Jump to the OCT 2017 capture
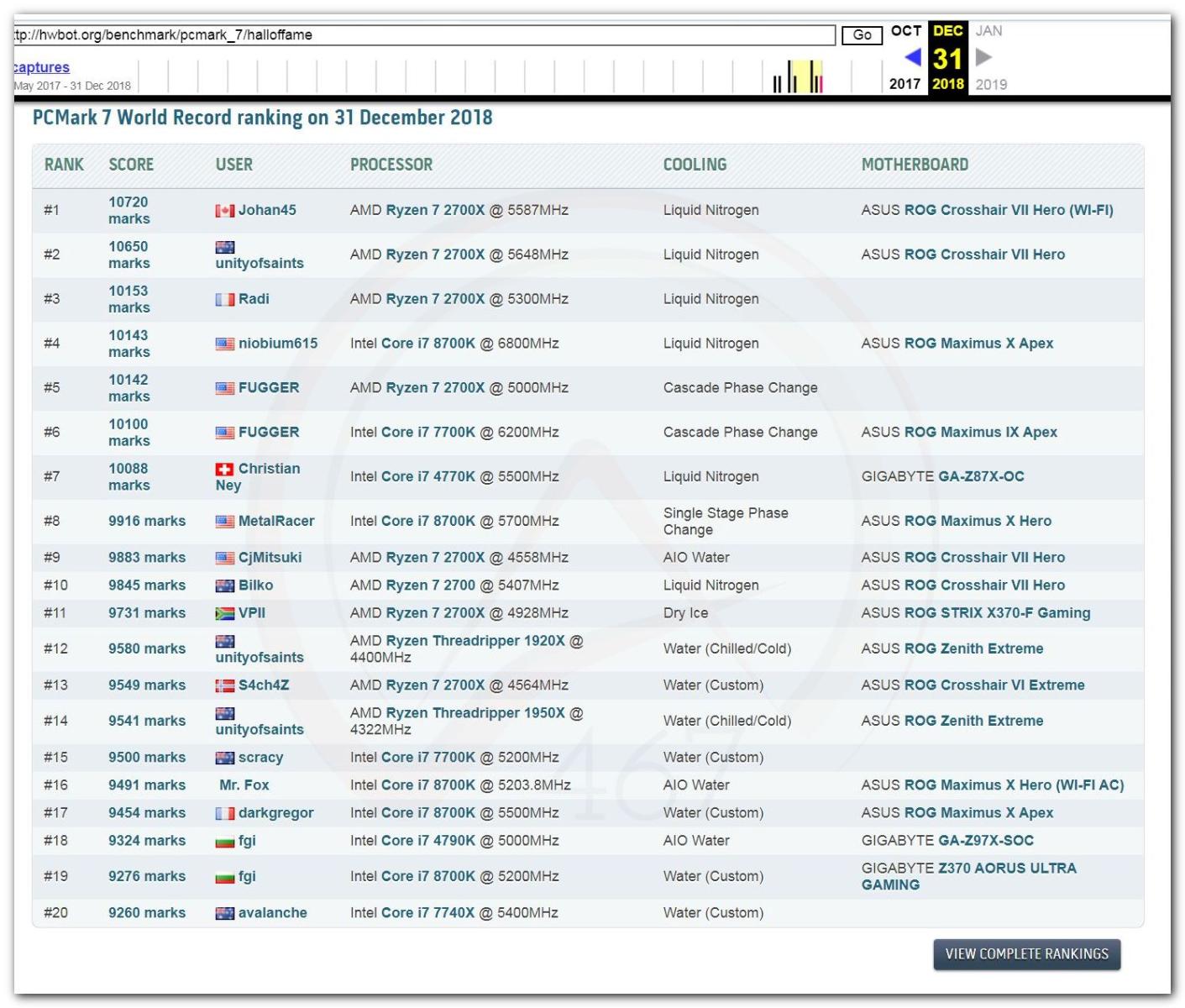Image resolution: width=1185 pixels, height=1008 pixels. pos(905,31)
